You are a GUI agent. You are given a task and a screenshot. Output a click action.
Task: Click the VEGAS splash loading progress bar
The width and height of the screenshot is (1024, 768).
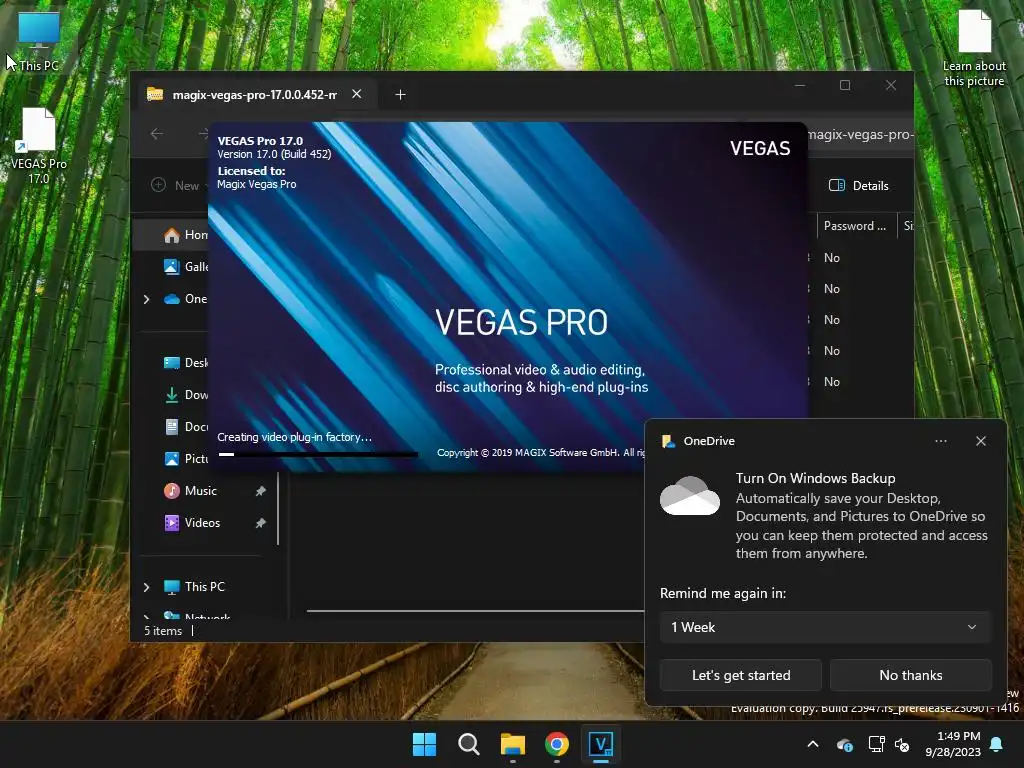pos(317,454)
